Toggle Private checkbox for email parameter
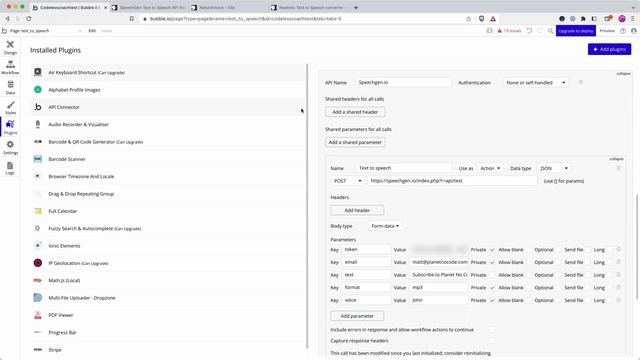This screenshot has width=640, height=360. (x=492, y=262)
